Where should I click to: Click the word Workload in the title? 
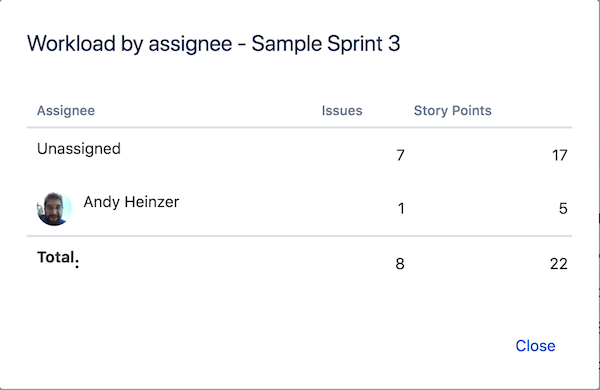(71, 43)
